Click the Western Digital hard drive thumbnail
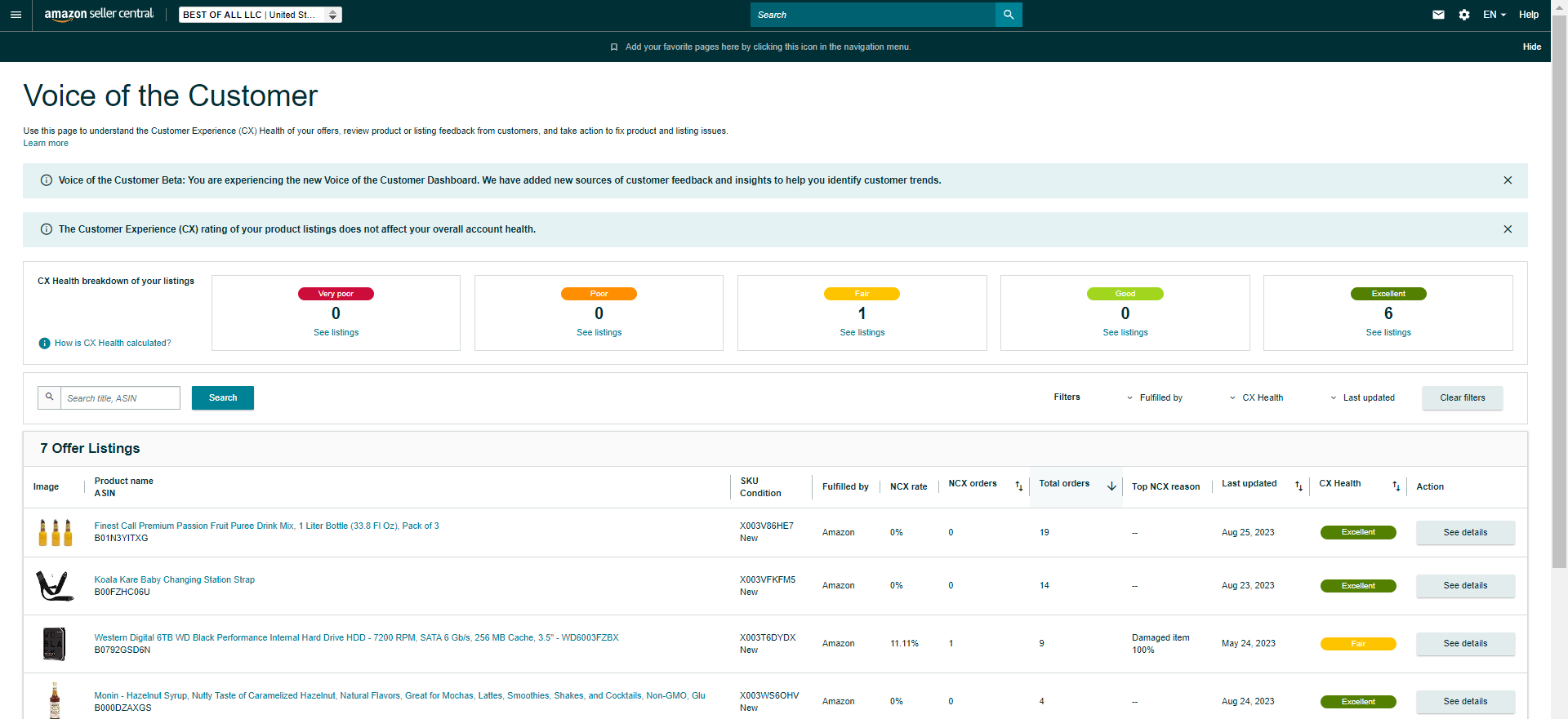The height and width of the screenshot is (719, 1568). pos(55,644)
